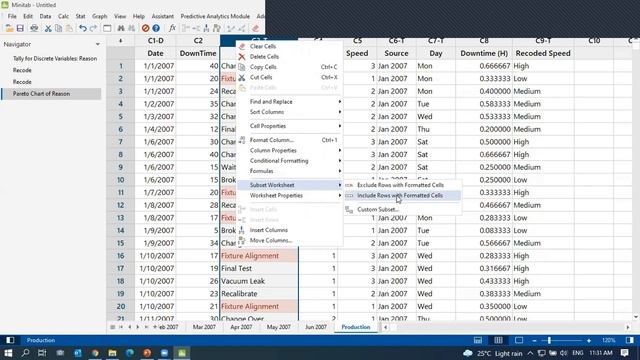Viewport: 640px width, 360px height.
Task: Switch to the Mar 2007 worksheet tab
Action: point(204,327)
